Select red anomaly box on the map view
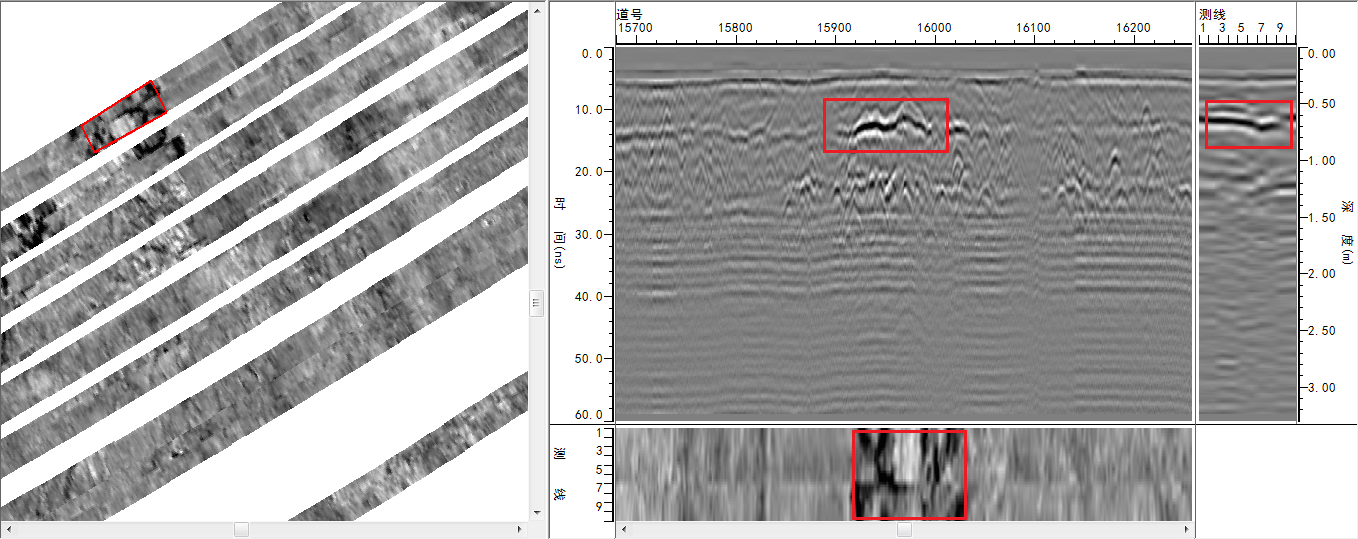 124,117
